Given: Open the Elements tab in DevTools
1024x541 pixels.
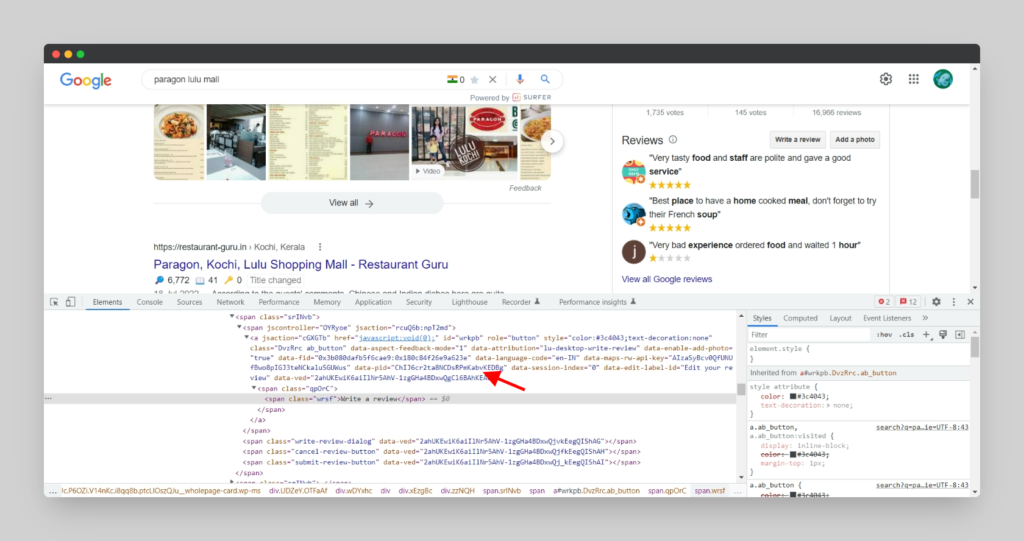Looking at the screenshot, I should [x=107, y=302].
